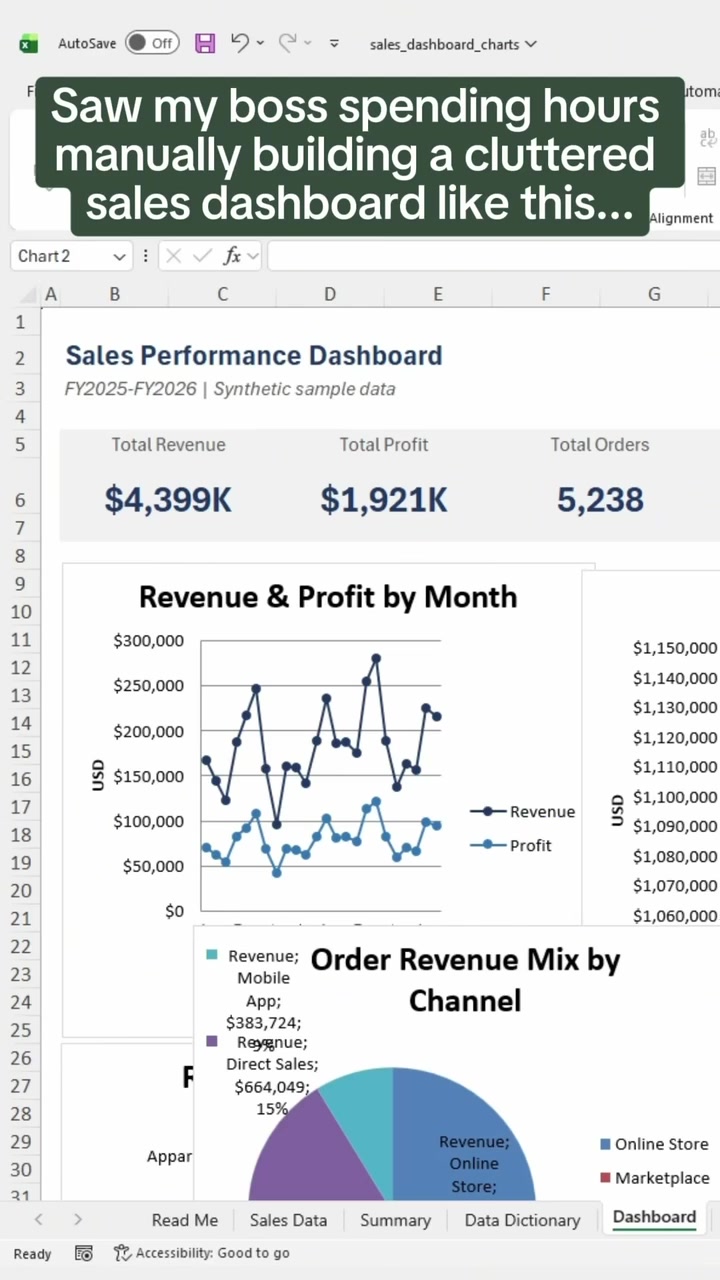The width and height of the screenshot is (720, 1280).
Task: Click the FY2025-FY2026 Synthetic sample data subtitle
Action: 230,389
